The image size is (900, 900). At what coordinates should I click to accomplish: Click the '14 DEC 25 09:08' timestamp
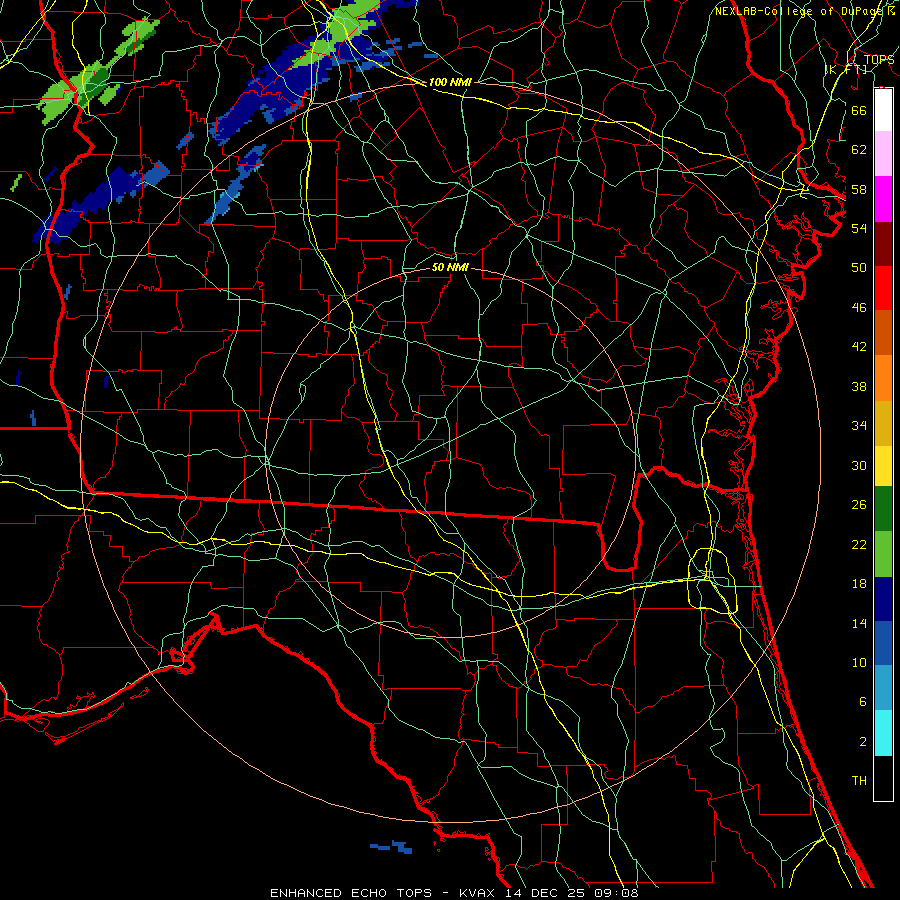[572, 893]
